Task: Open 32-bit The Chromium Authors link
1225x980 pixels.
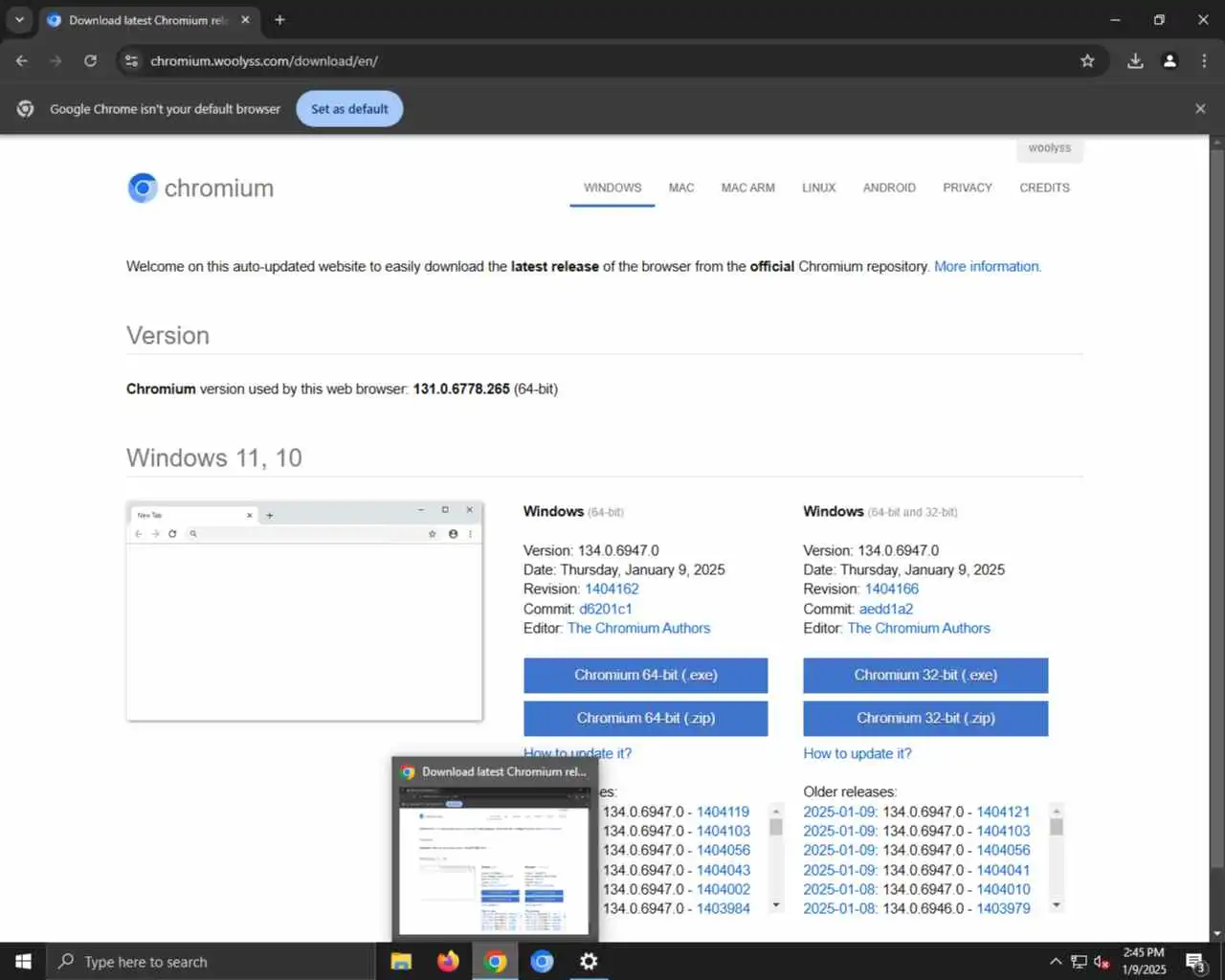Action: 919,628
